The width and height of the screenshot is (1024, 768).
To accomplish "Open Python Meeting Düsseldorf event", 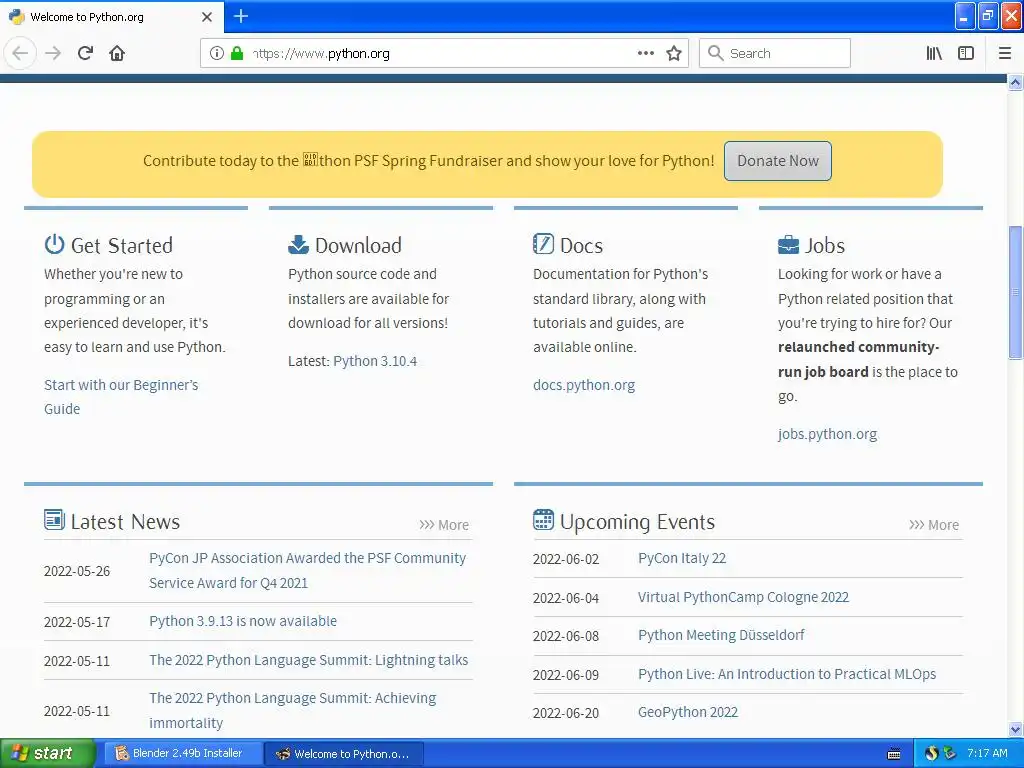I will point(721,635).
